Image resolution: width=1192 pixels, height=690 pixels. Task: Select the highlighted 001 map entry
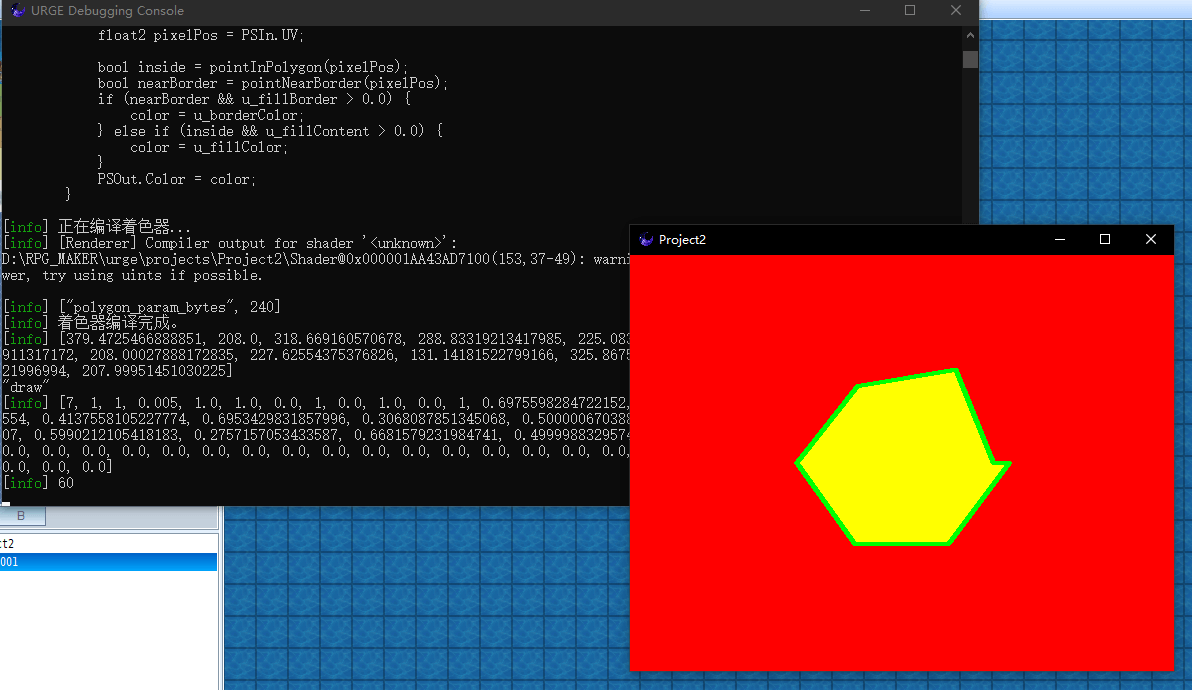point(100,562)
